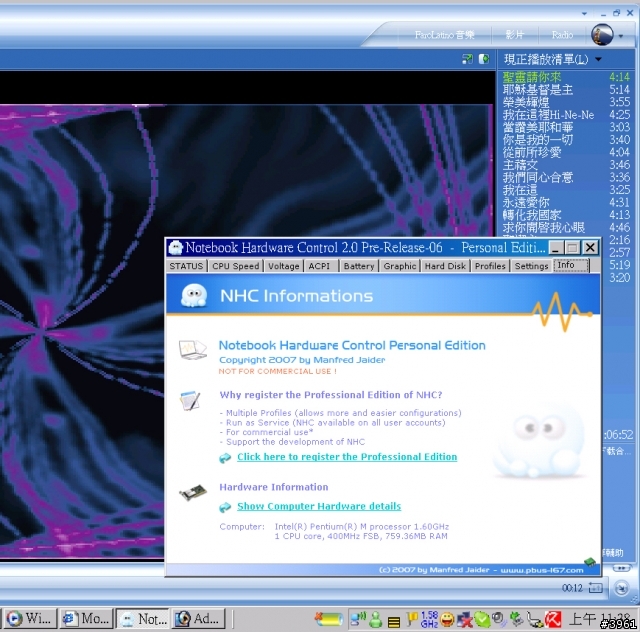Viewport: 640px width, 632px height.
Task: Click the Not... NHC taskbar button
Action: (x=143, y=619)
